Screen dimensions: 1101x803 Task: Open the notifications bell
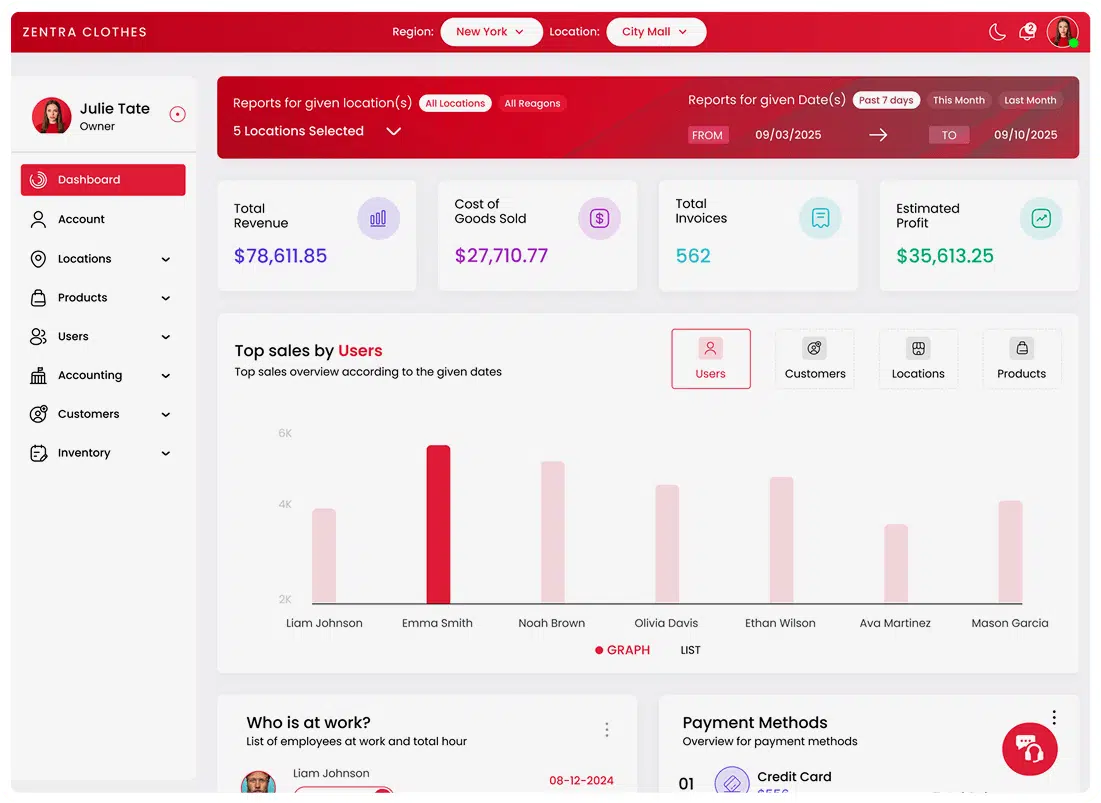point(1026,31)
